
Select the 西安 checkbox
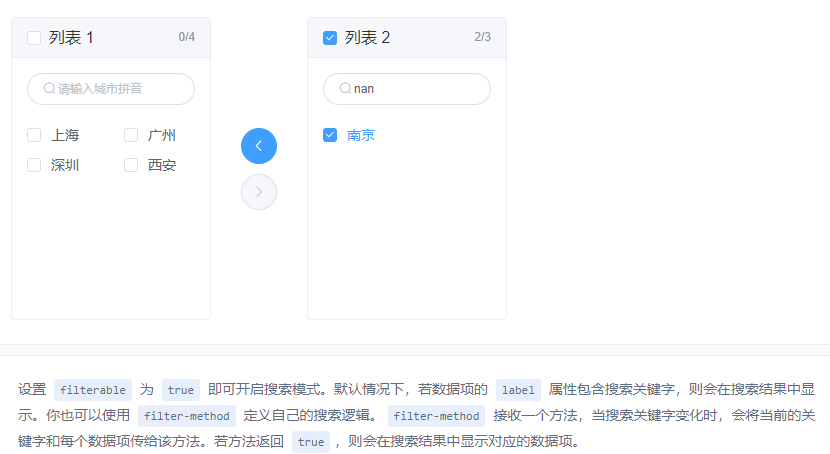[x=131, y=165]
